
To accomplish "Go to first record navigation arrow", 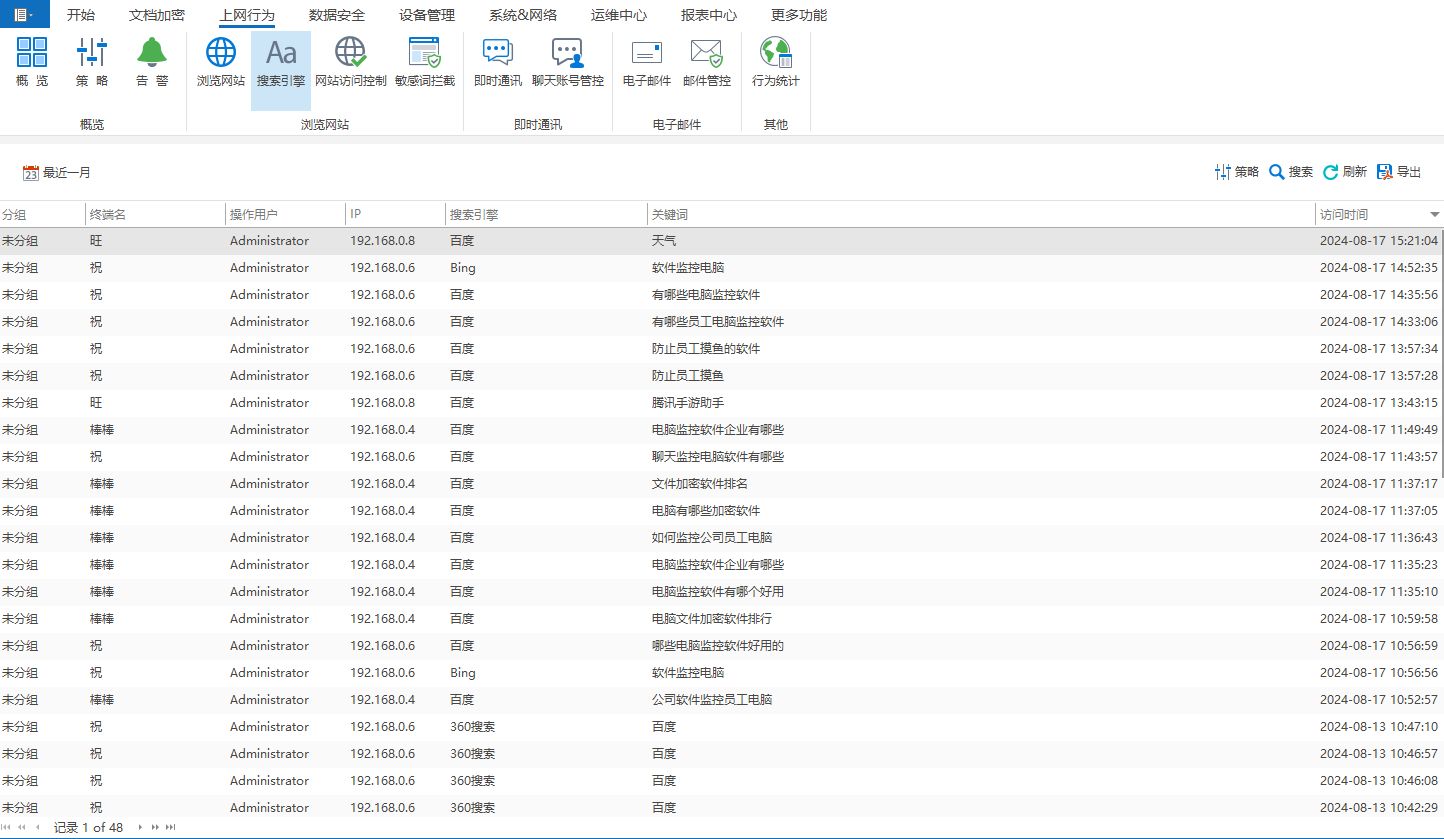I will coord(8,828).
